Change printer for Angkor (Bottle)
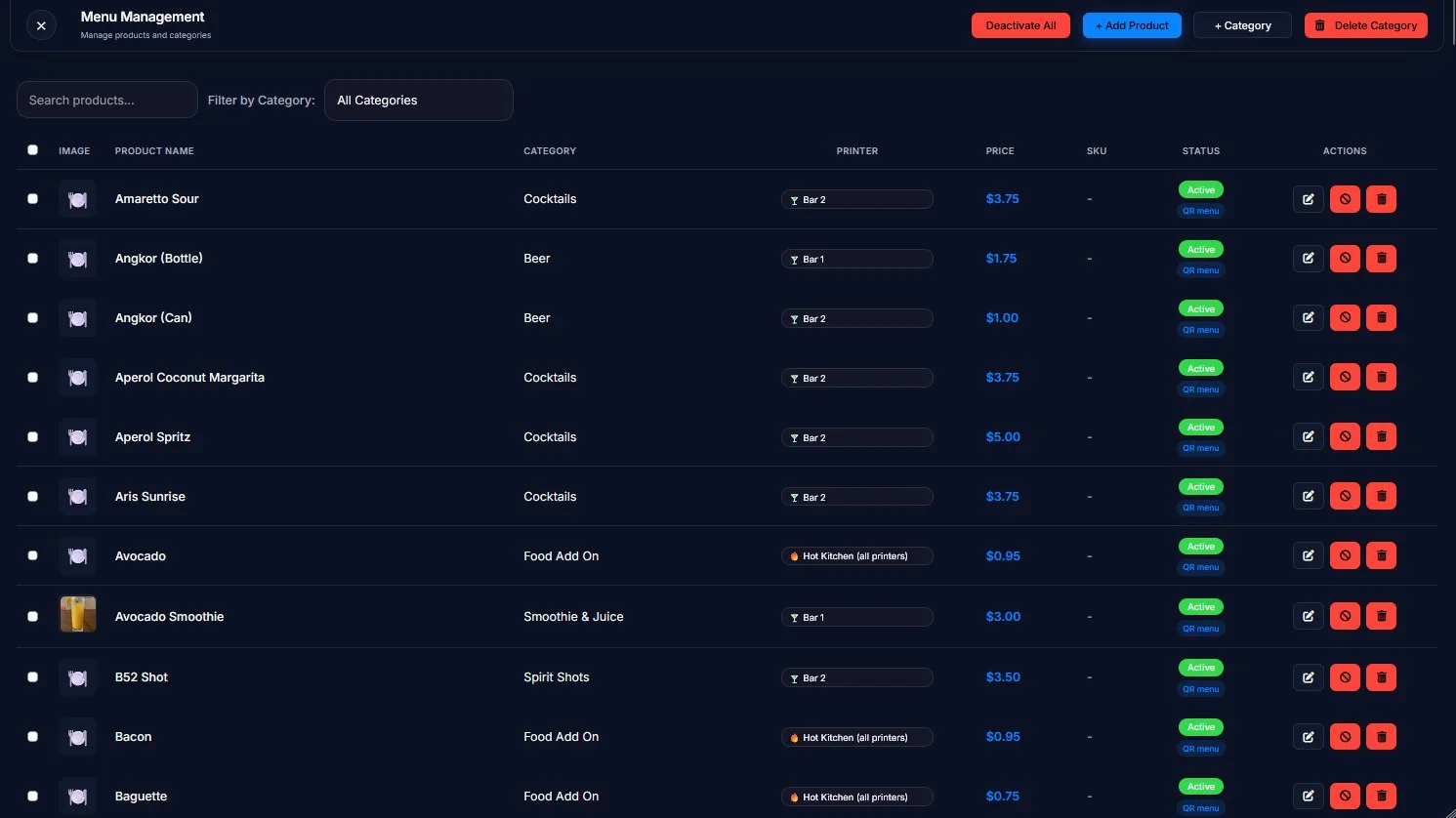 (x=856, y=259)
